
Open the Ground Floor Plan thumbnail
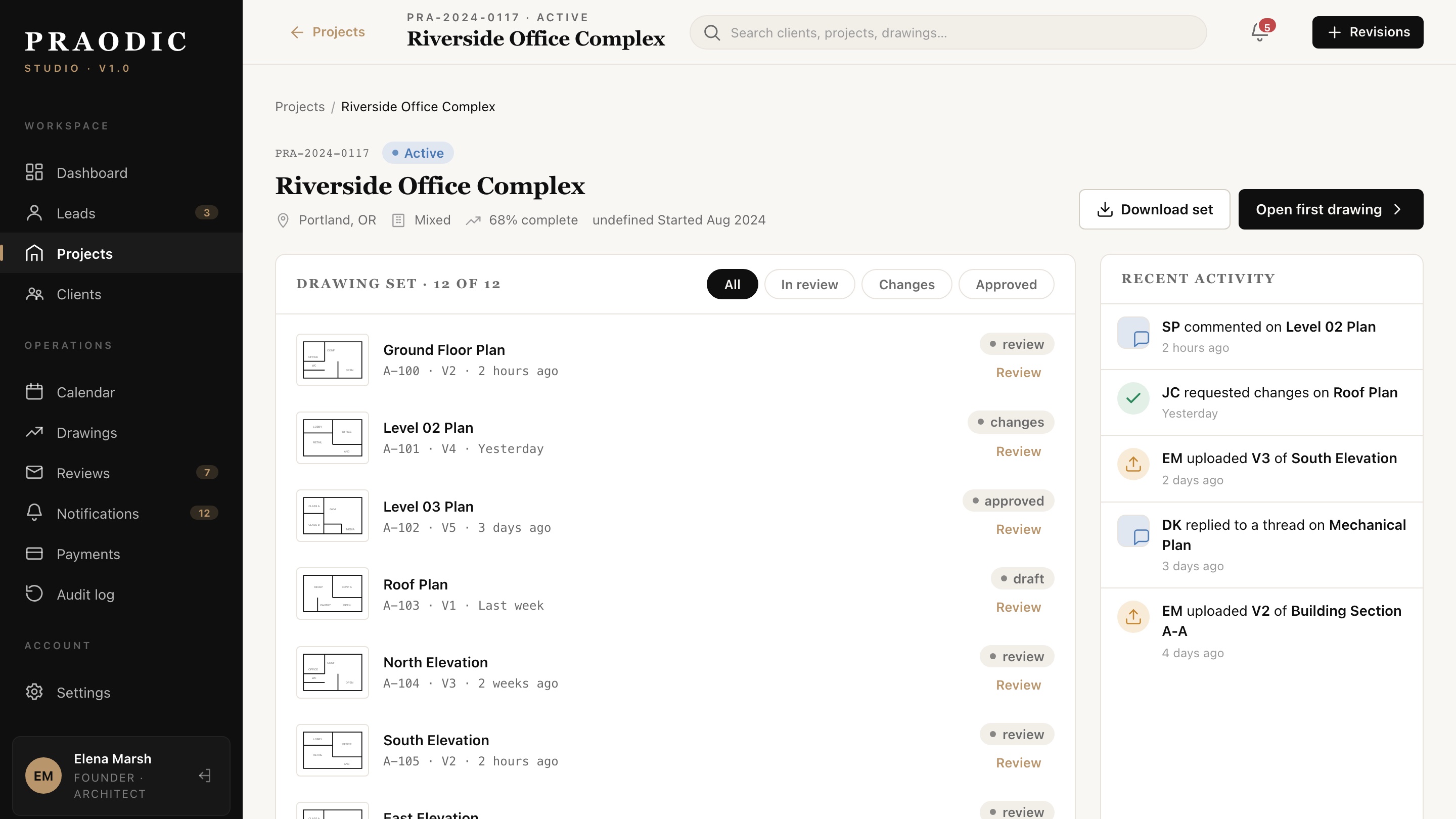coord(332,360)
